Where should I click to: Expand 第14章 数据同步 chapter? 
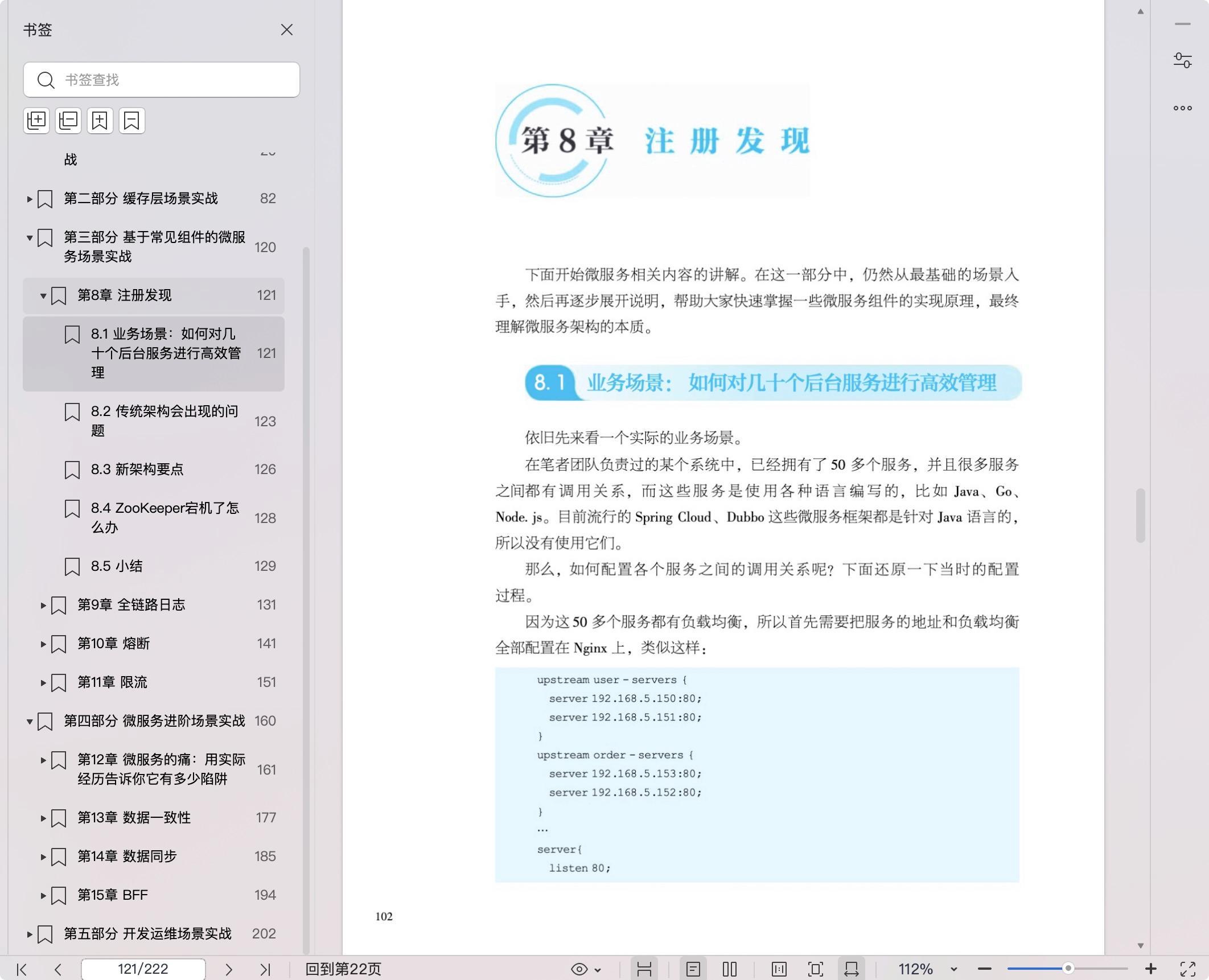tap(43, 857)
